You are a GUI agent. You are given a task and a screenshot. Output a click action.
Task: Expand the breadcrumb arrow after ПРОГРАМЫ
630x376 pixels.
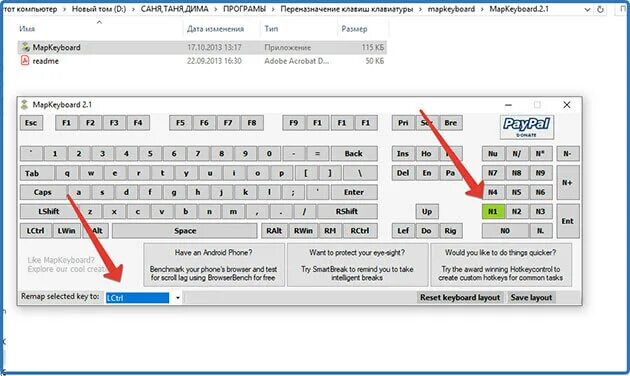pos(273,9)
